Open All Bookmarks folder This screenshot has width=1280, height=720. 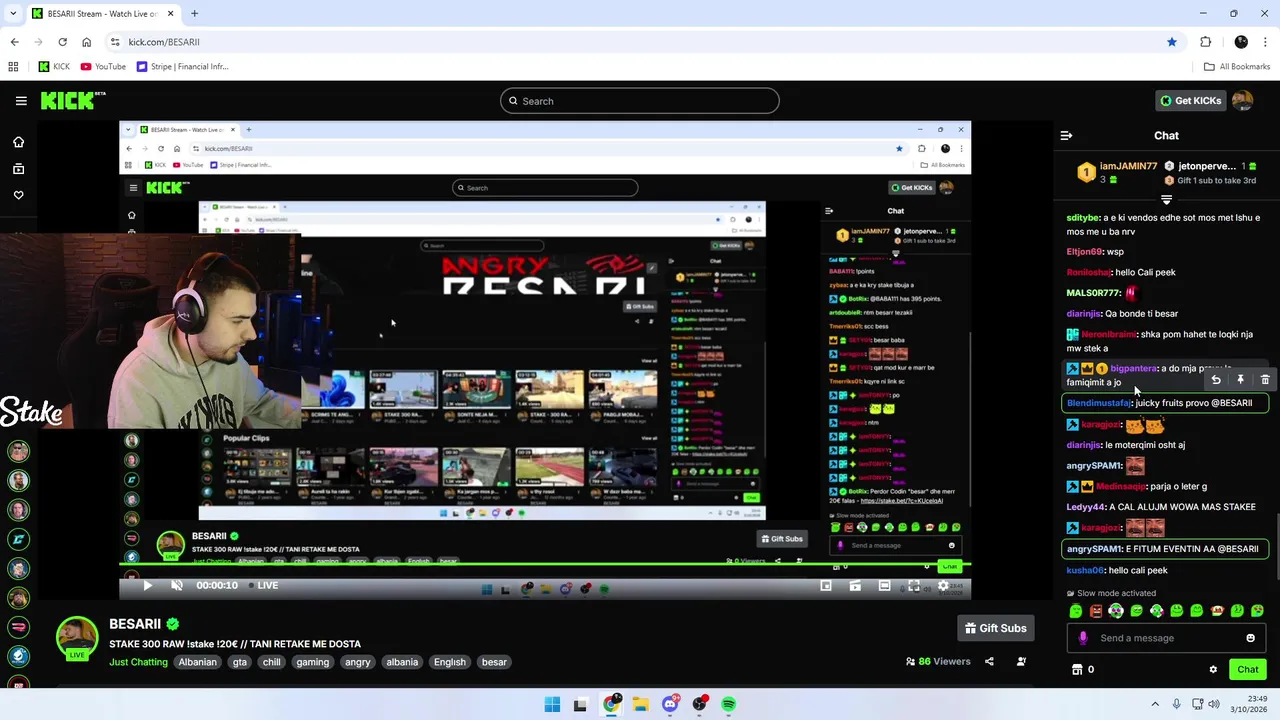pyautogui.click(x=1237, y=67)
